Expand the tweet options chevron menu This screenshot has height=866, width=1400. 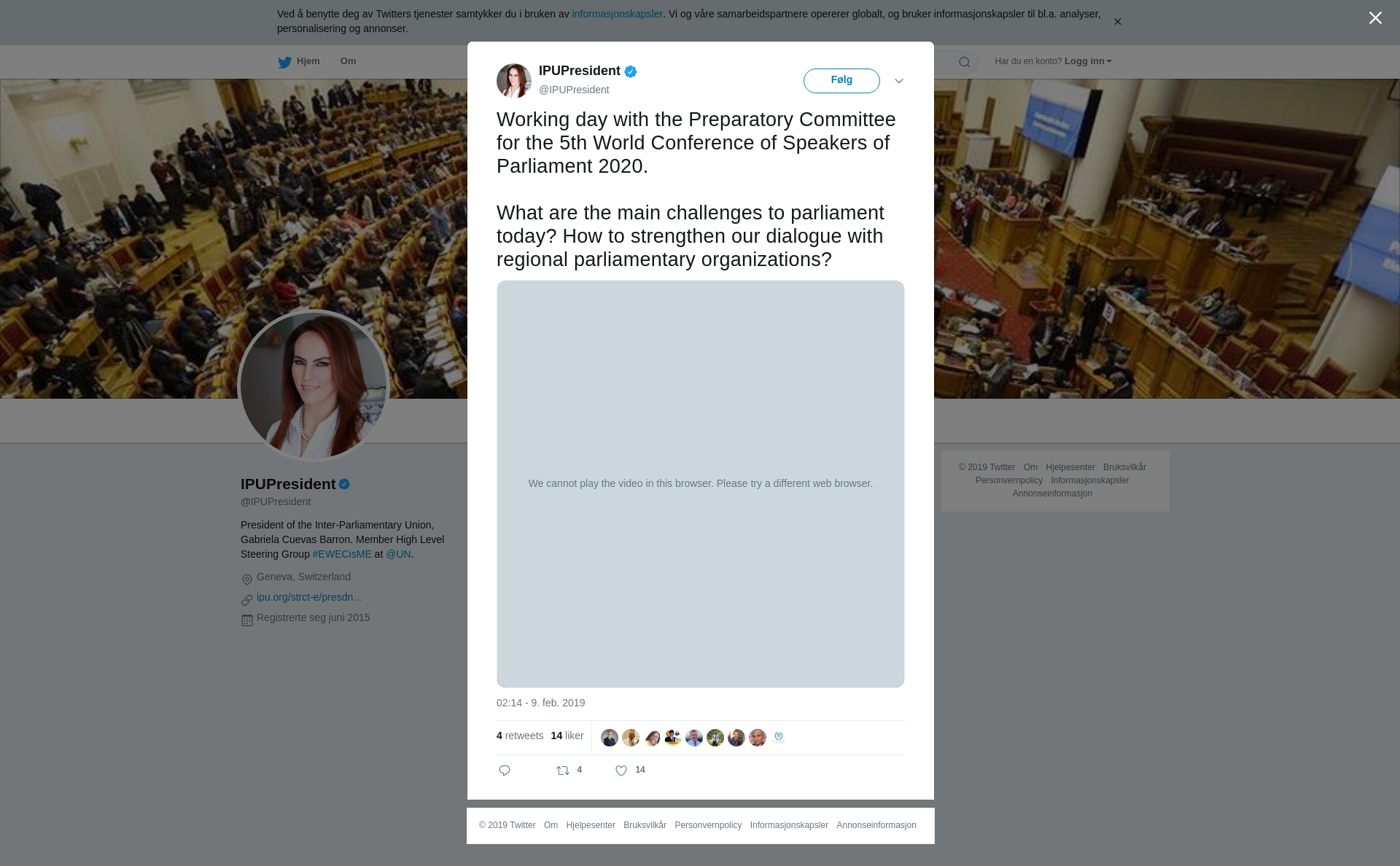pyautogui.click(x=899, y=81)
